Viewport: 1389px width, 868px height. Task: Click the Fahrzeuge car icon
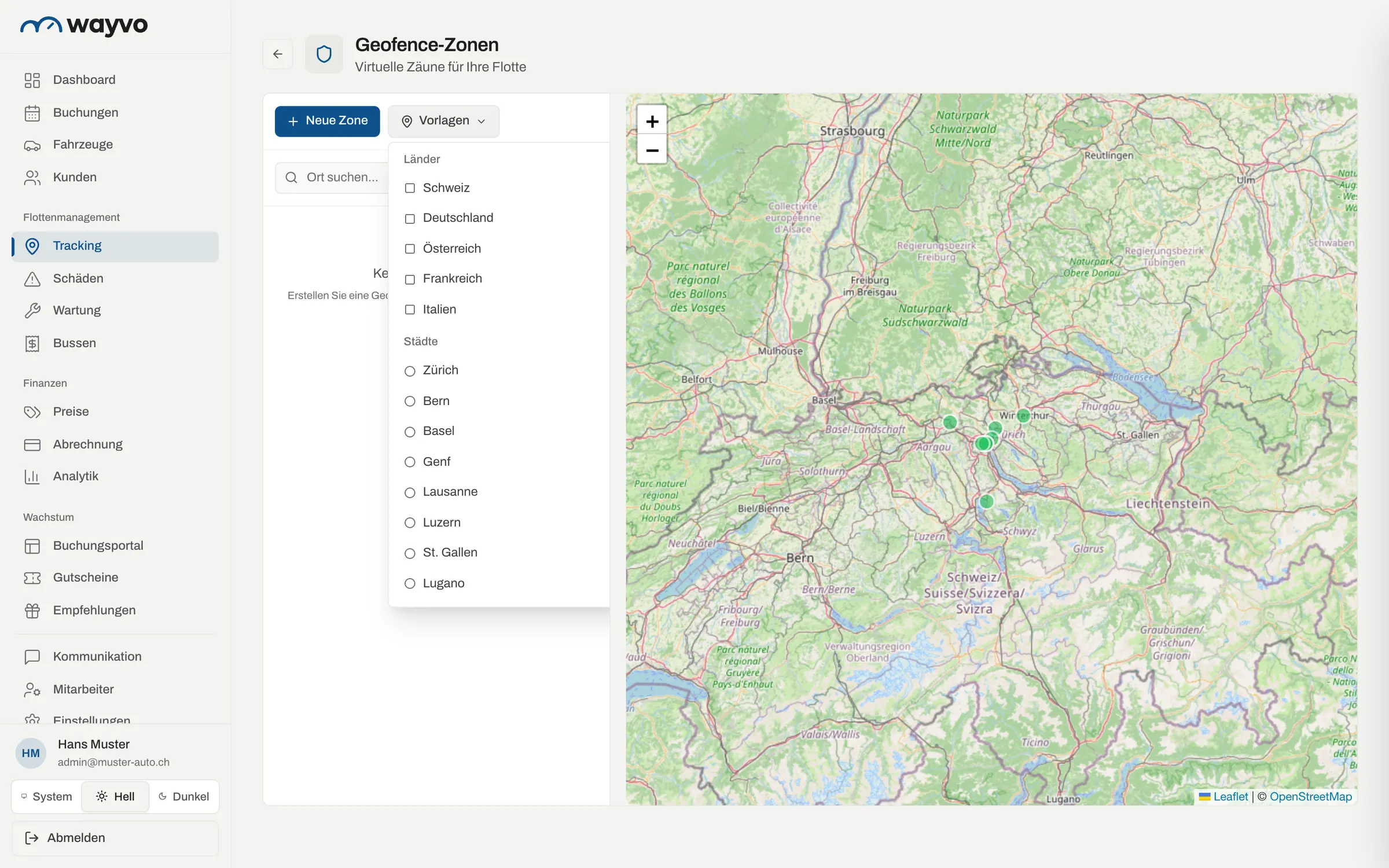point(32,145)
